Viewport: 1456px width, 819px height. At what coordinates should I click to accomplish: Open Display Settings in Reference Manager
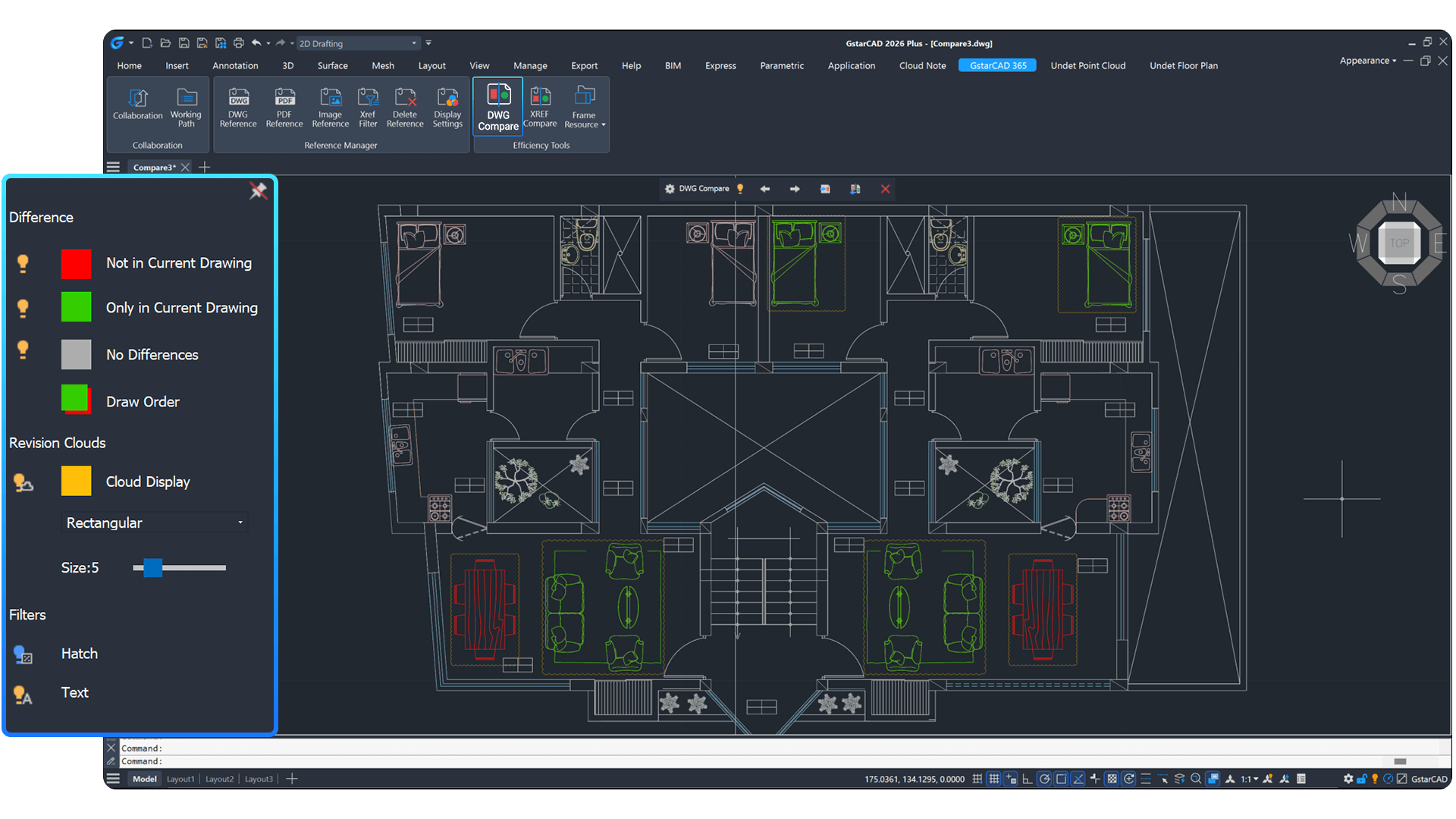[447, 106]
